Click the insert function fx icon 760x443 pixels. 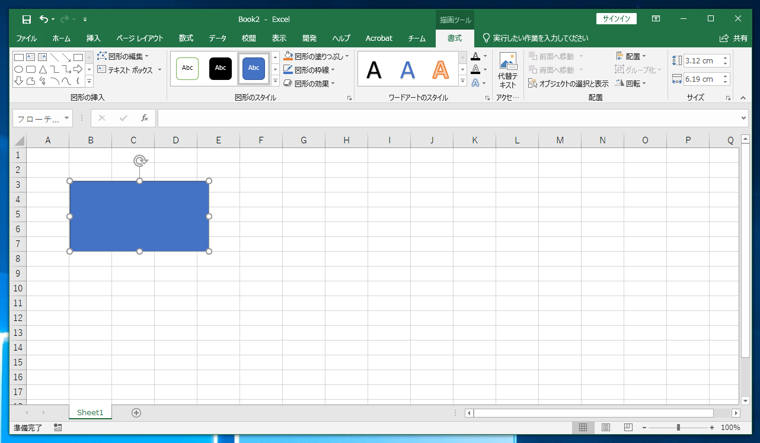(144, 118)
